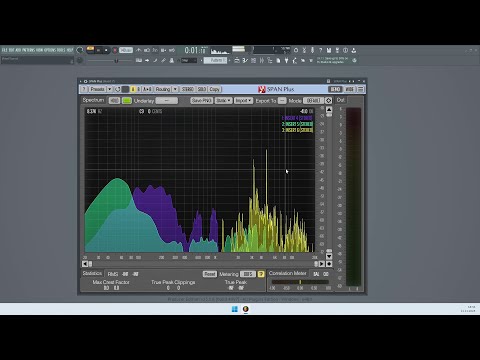
Task: Toggle the WIDE window size button
Action: click(x=349, y=89)
